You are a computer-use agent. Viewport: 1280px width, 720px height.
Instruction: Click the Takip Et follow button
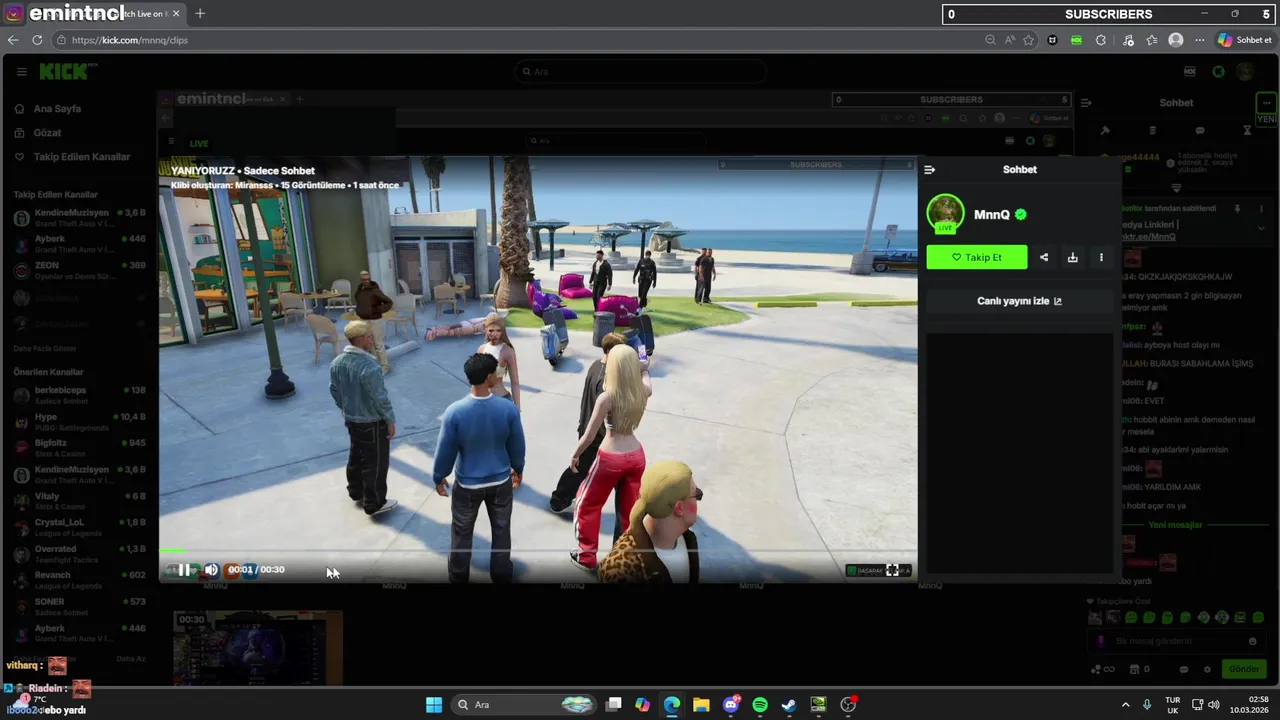(977, 257)
